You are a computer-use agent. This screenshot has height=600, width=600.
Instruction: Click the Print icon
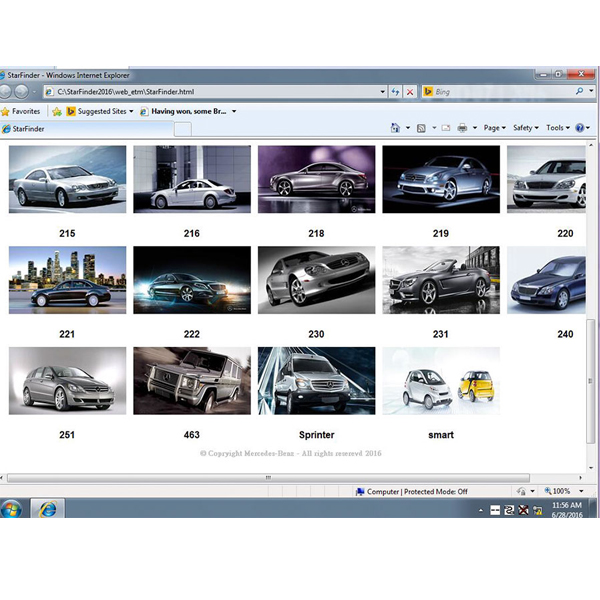[x=462, y=128]
